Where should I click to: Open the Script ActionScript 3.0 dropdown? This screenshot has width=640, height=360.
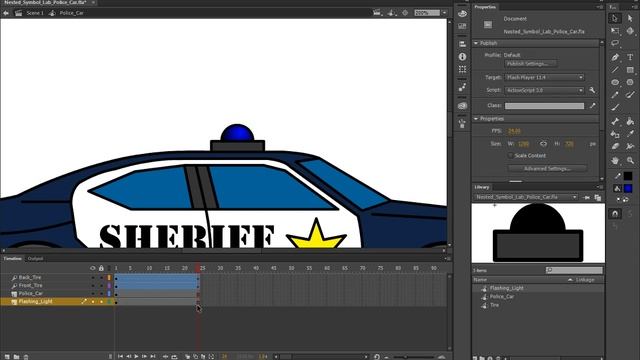(544, 90)
